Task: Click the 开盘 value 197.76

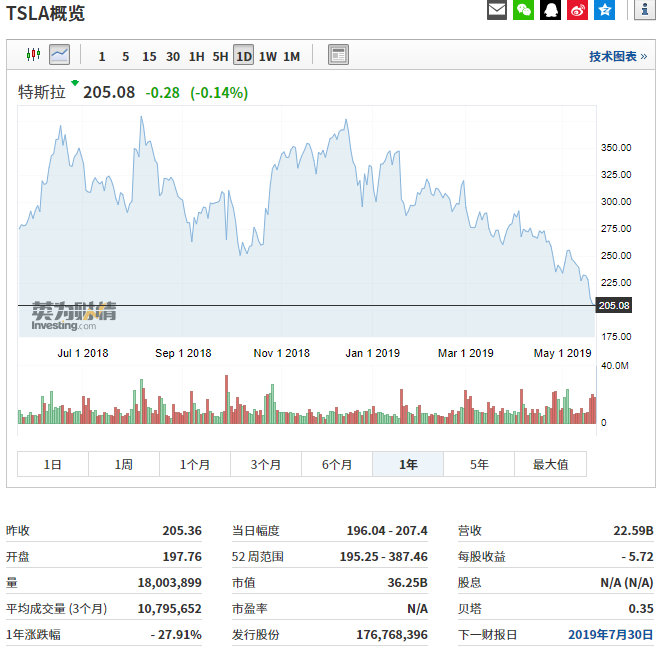Action: (182, 557)
